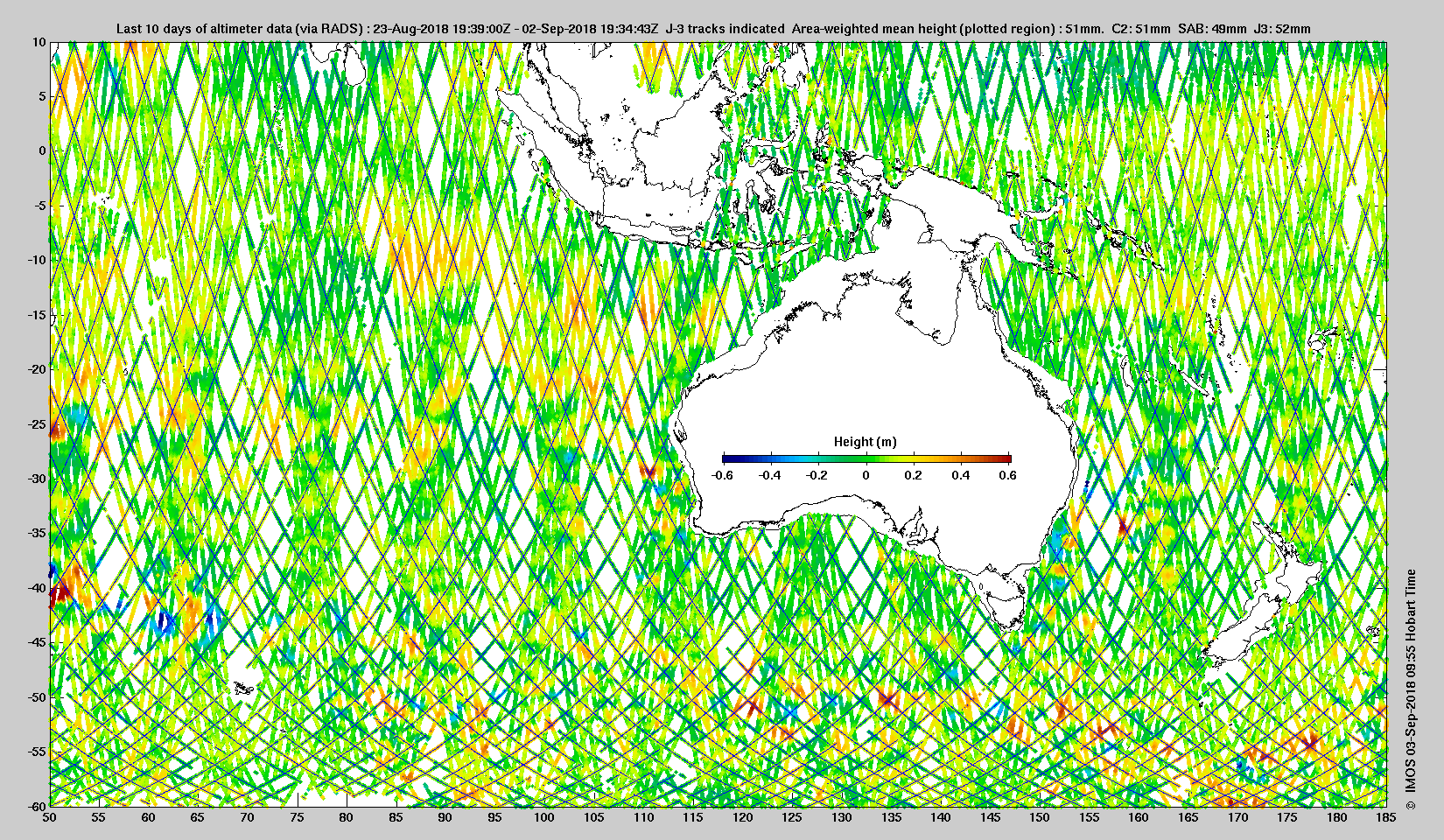Click the '-0.4' tick on the colorbar
1444x840 pixels.
[x=769, y=475]
